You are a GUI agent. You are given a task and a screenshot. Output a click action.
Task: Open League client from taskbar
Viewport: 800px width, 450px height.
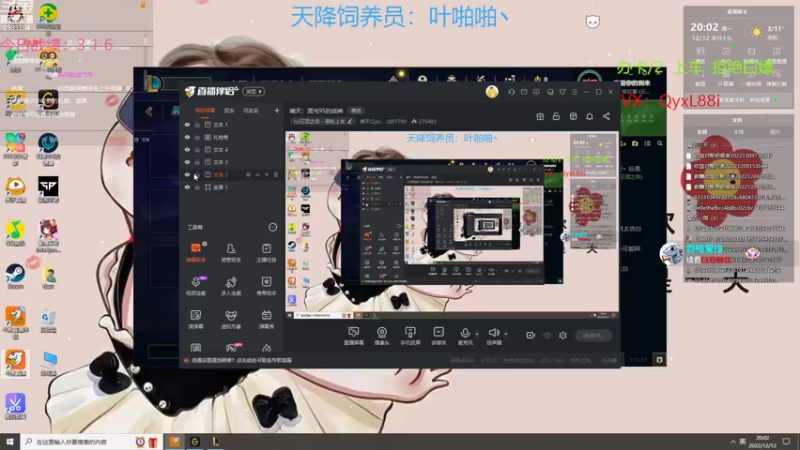point(216,441)
